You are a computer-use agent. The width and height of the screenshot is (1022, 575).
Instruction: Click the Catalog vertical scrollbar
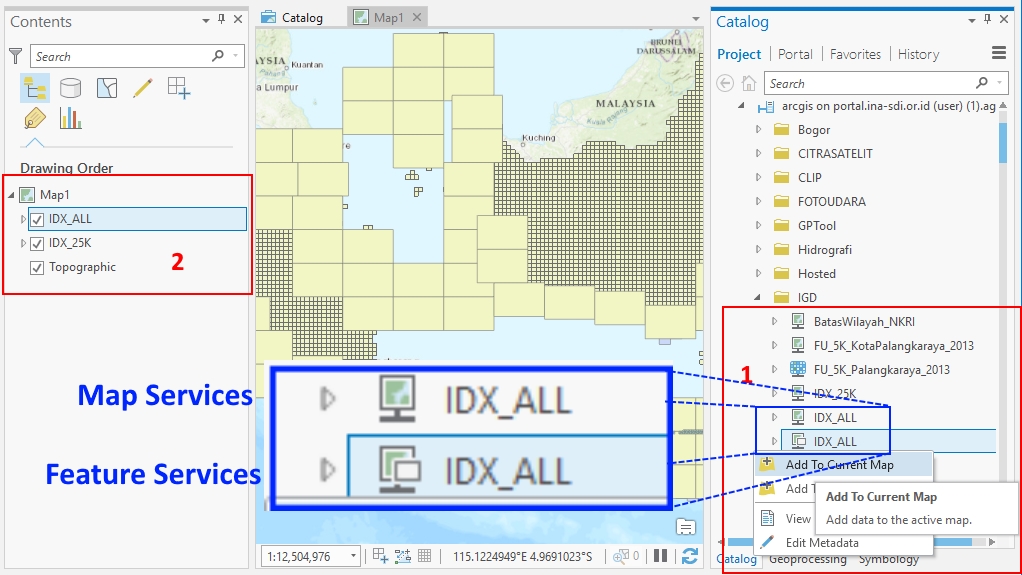pyautogui.click(x=1002, y=143)
